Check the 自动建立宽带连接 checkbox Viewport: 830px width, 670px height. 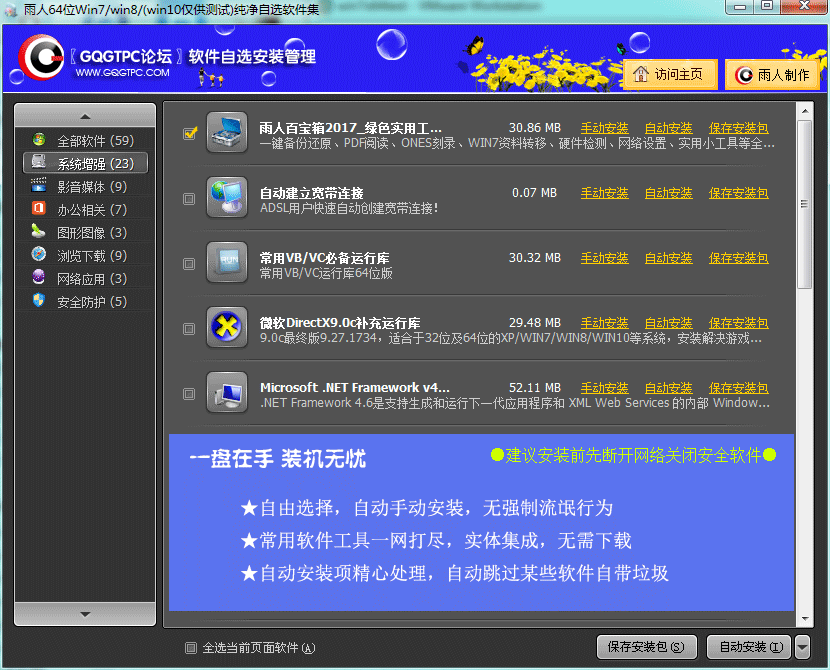click(189, 199)
